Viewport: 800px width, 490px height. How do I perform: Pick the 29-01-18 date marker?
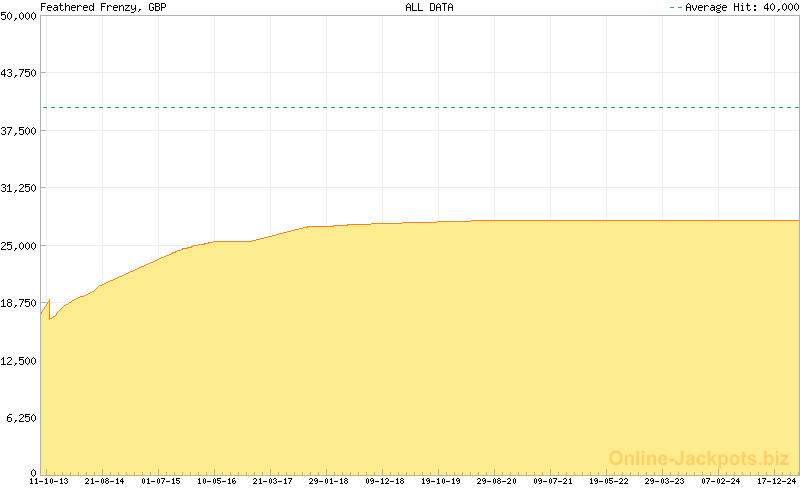(x=328, y=481)
